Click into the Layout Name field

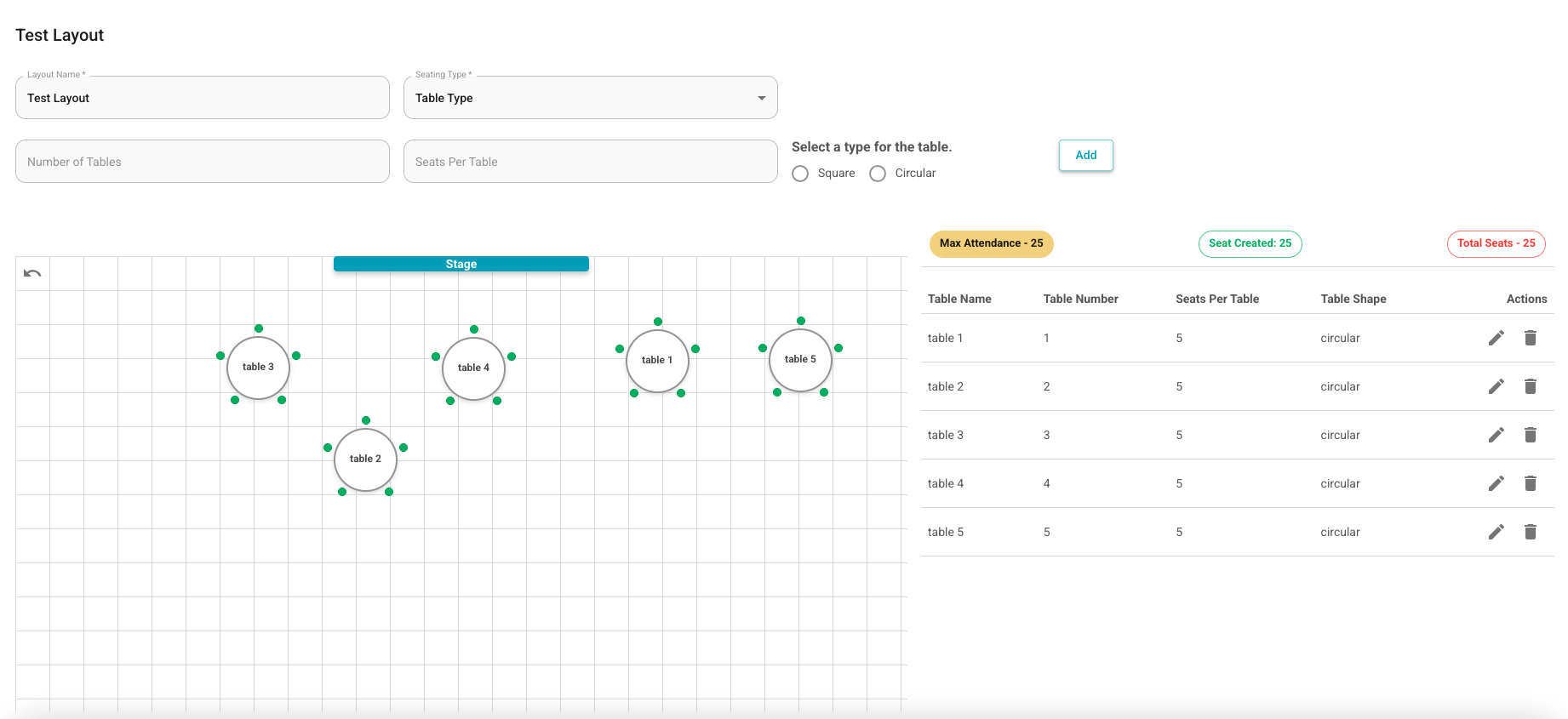point(203,98)
